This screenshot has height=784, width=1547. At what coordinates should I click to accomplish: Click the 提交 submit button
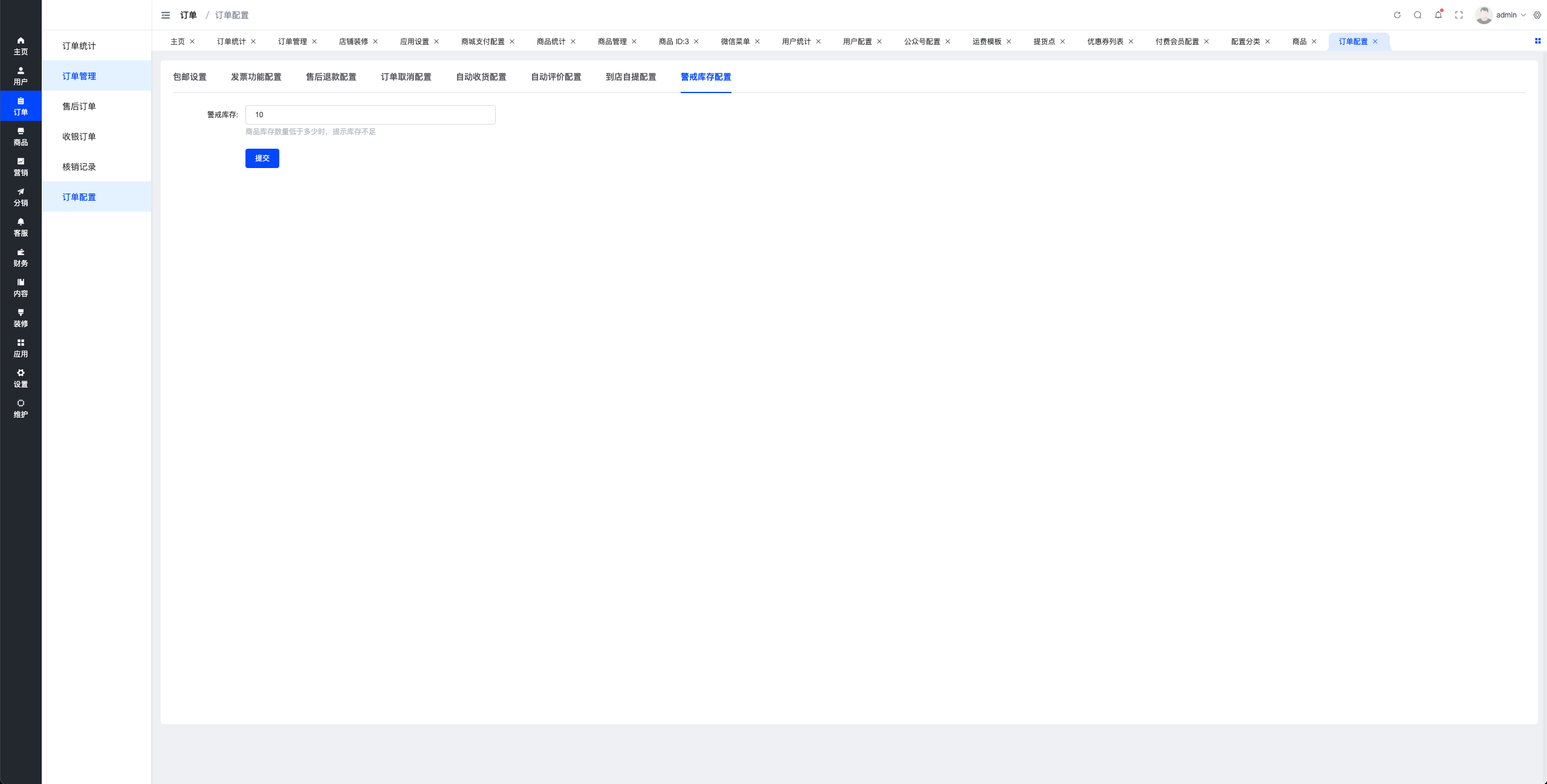click(x=262, y=158)
